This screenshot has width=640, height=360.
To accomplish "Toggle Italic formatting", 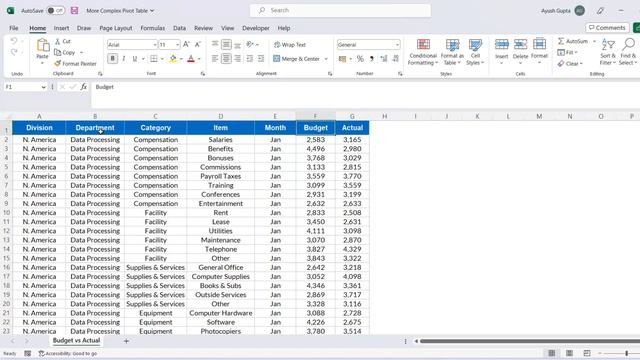I will [x=124, y=59].
